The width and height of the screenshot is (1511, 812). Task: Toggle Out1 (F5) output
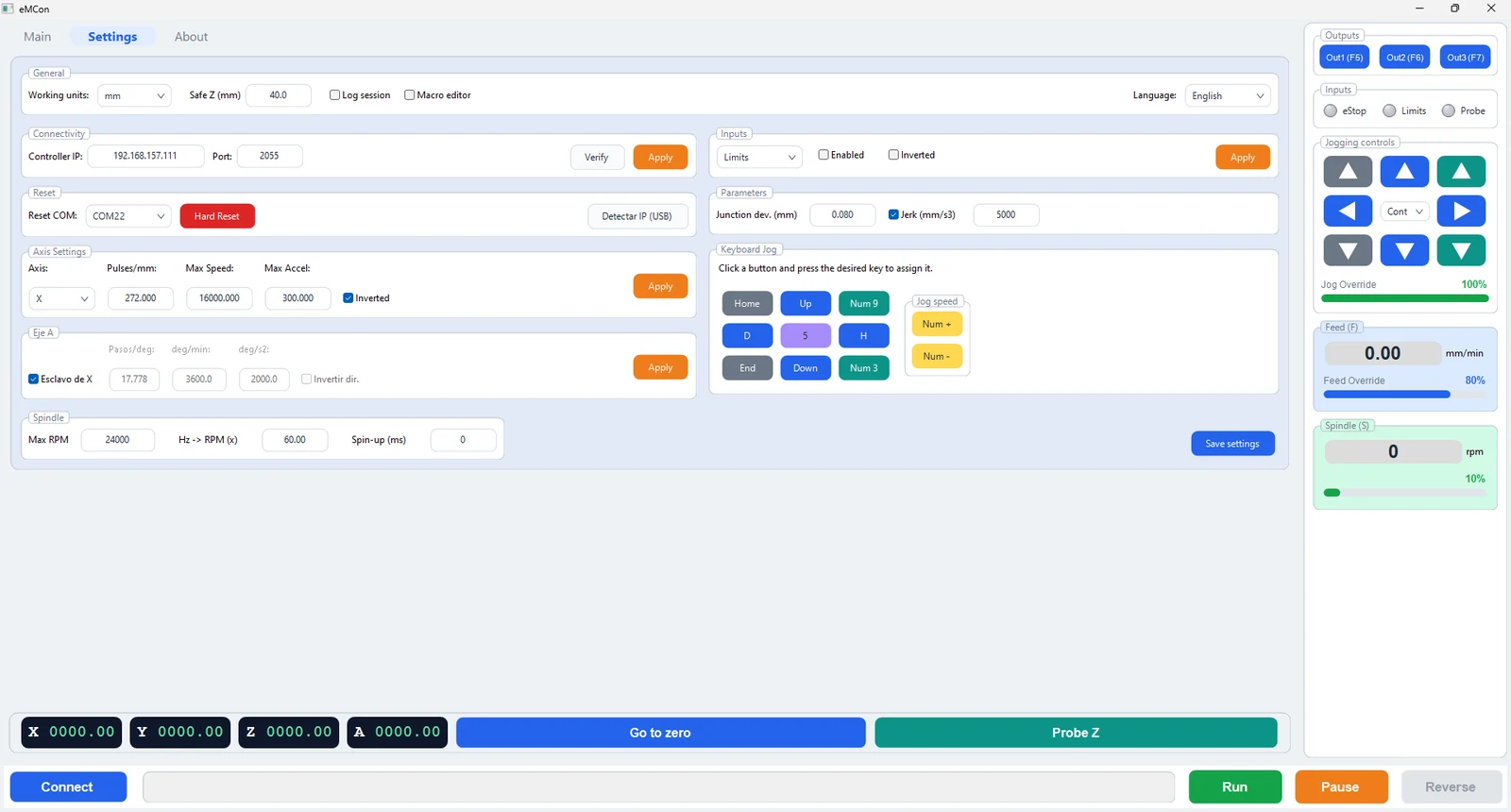[1344, 58]
